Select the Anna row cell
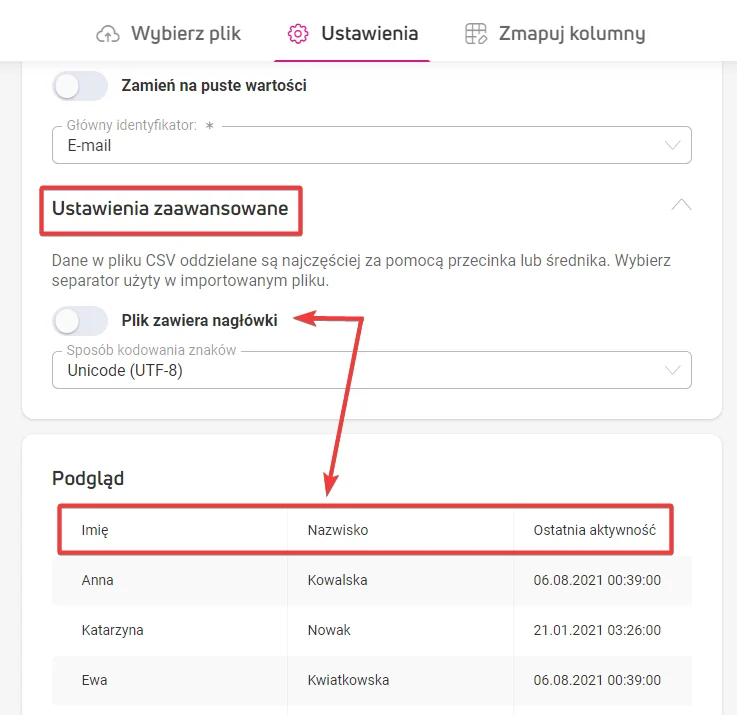This screenshot has width=737, height=715. click(98, 580)
